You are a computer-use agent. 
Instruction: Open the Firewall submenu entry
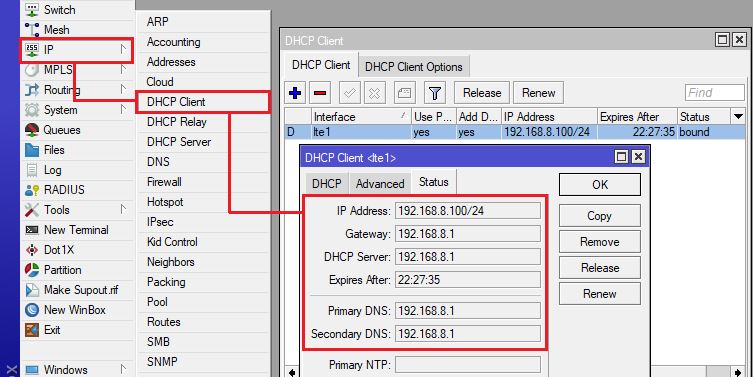[203, 182]
